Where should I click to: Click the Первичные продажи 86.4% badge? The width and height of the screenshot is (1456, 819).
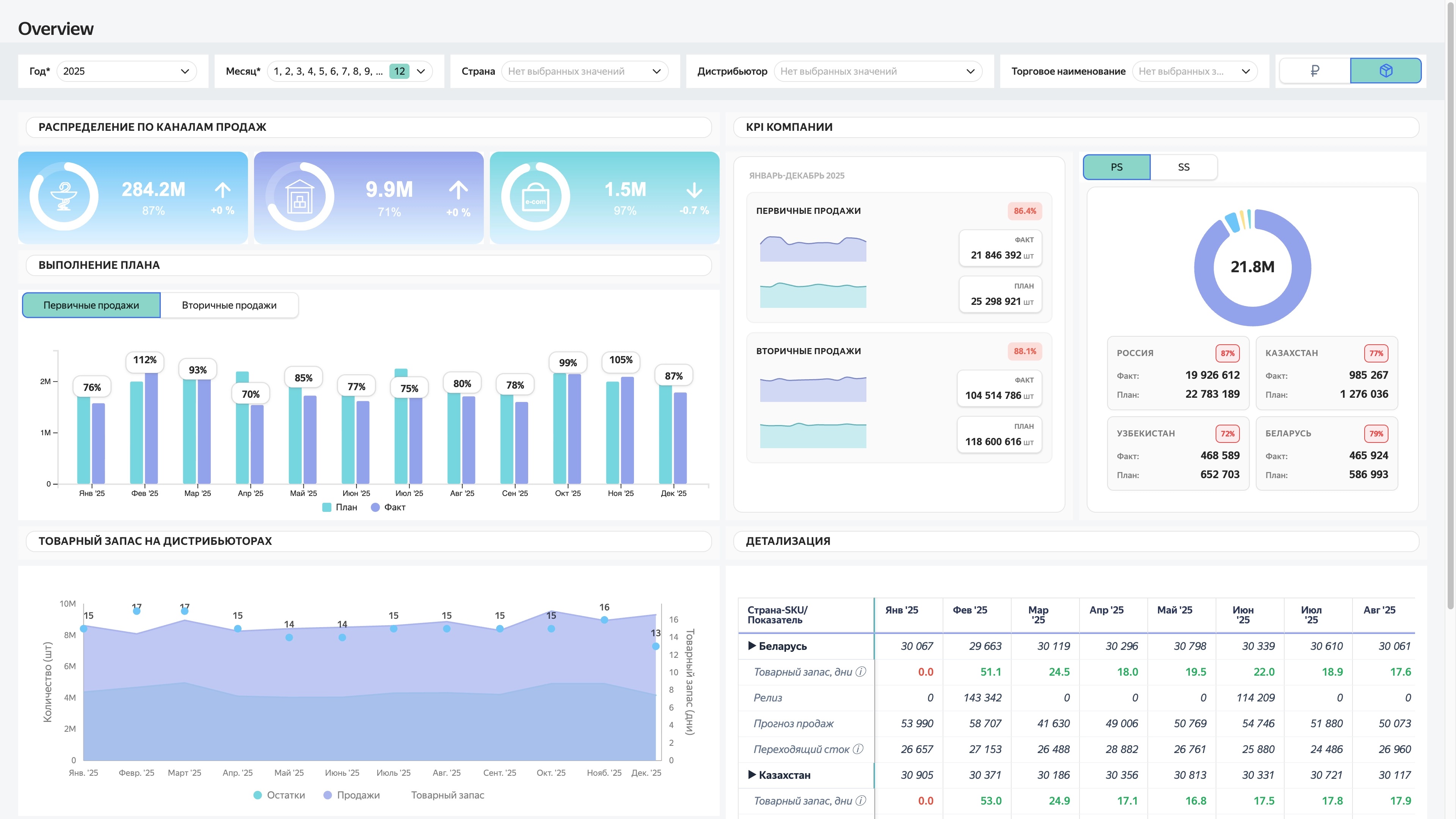pos(1024,211)
